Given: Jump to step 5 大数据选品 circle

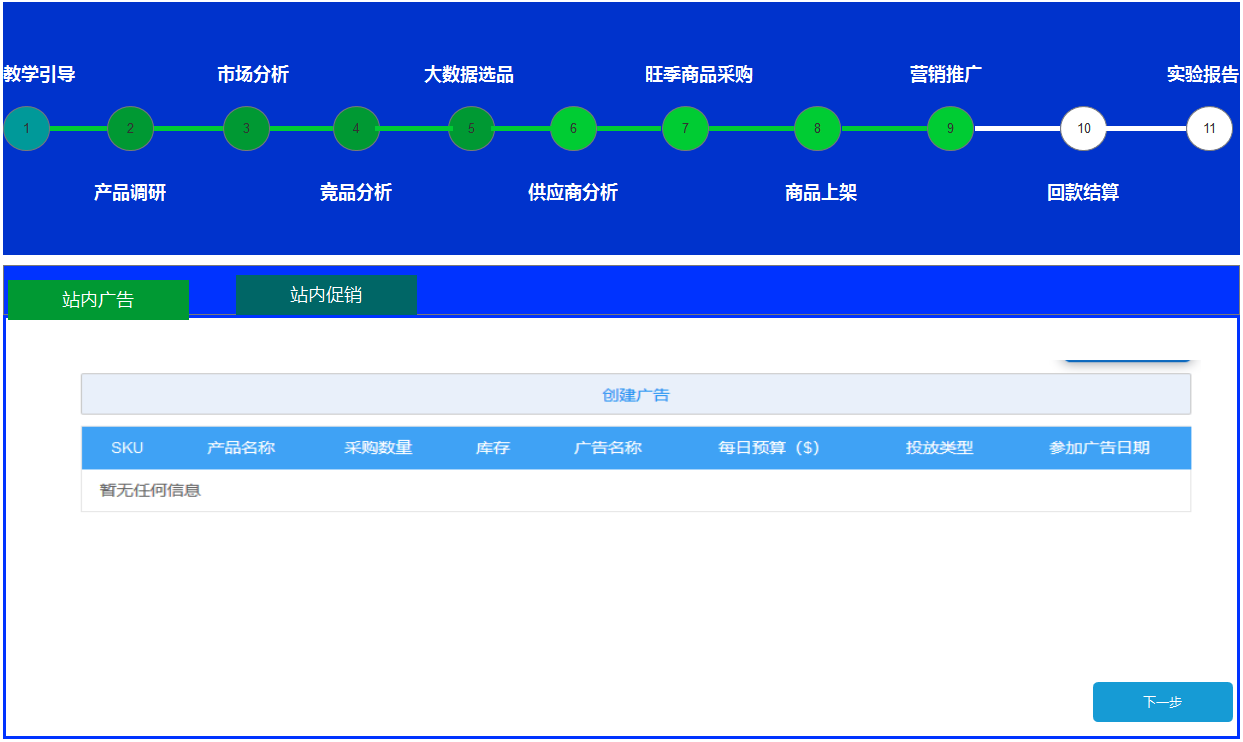Looking at the screenshot, I should (x=471, y=129).
